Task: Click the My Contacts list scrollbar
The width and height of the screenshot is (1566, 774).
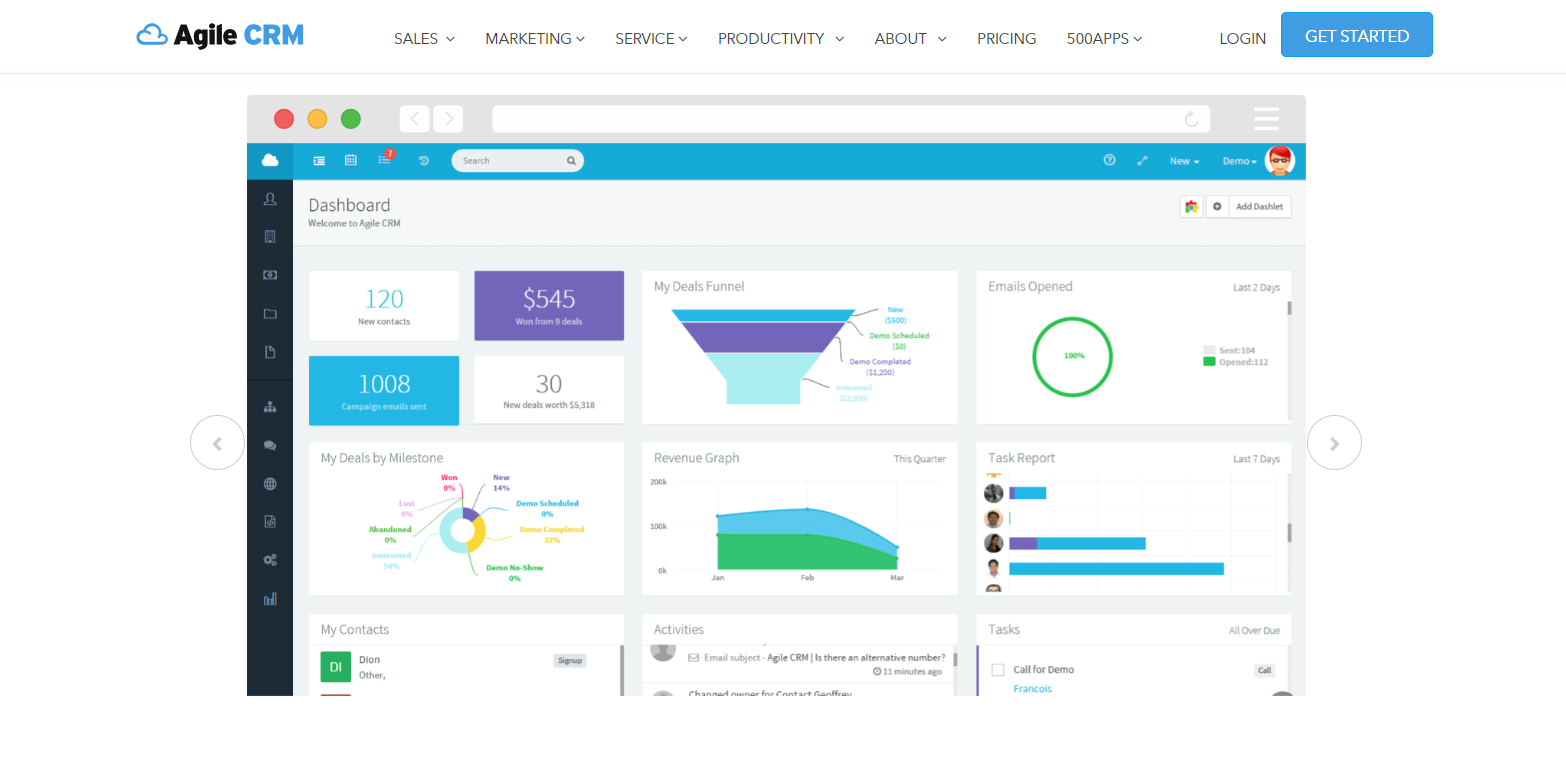Action: (622, 670)
